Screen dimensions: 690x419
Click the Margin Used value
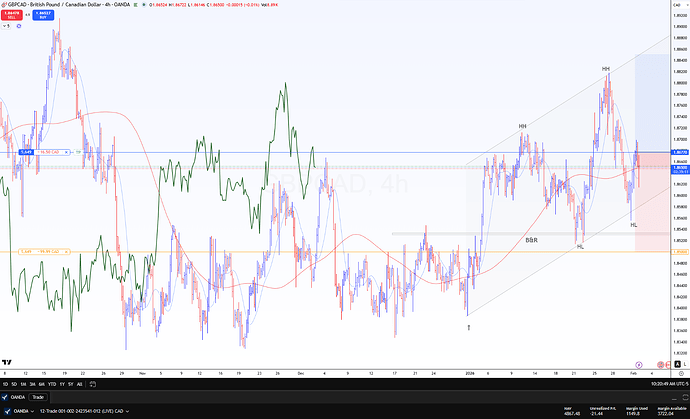pyautogui.click(x=632, y=414)
